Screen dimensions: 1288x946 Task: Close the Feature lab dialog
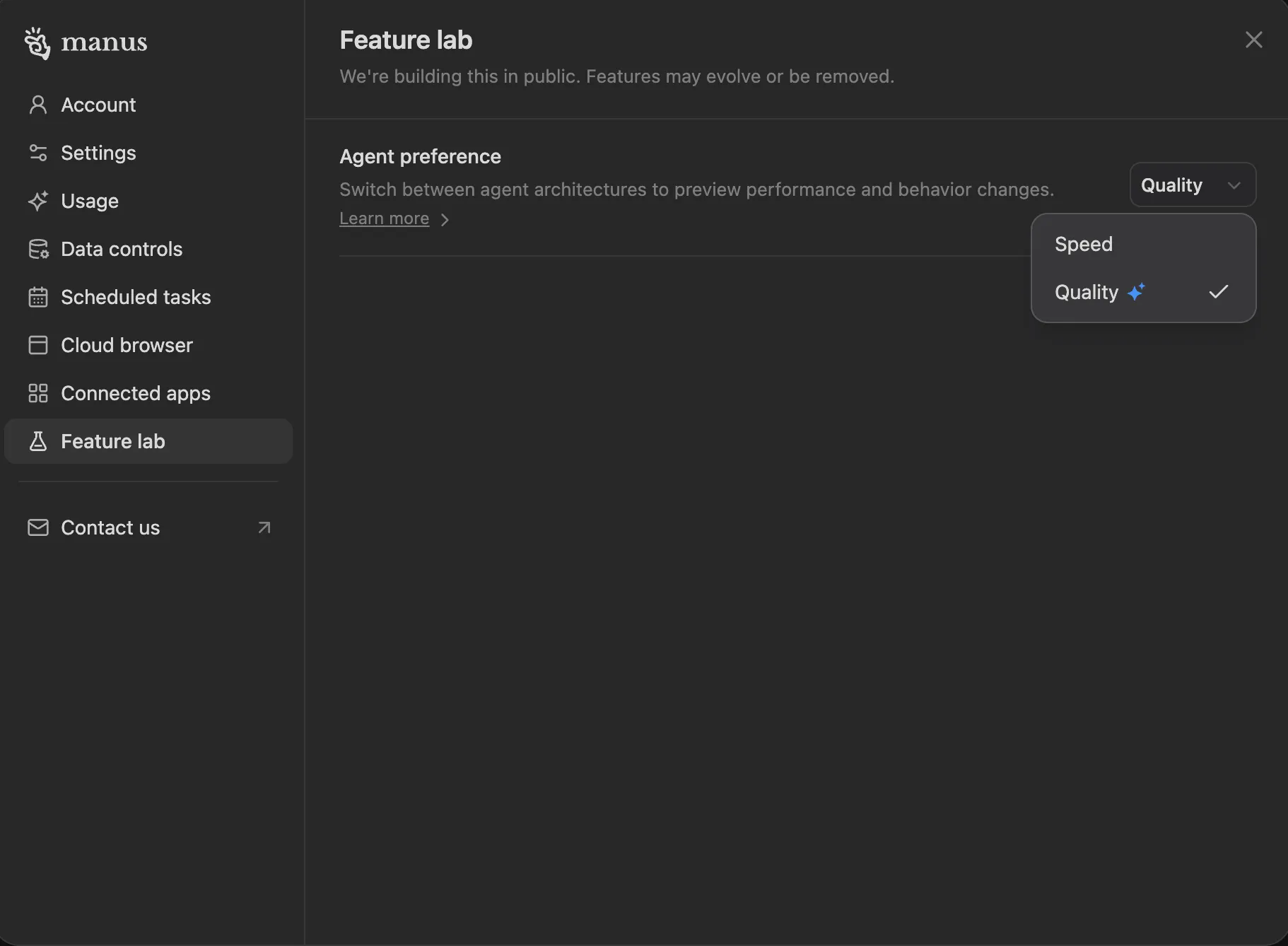(x=1253, y=40)
